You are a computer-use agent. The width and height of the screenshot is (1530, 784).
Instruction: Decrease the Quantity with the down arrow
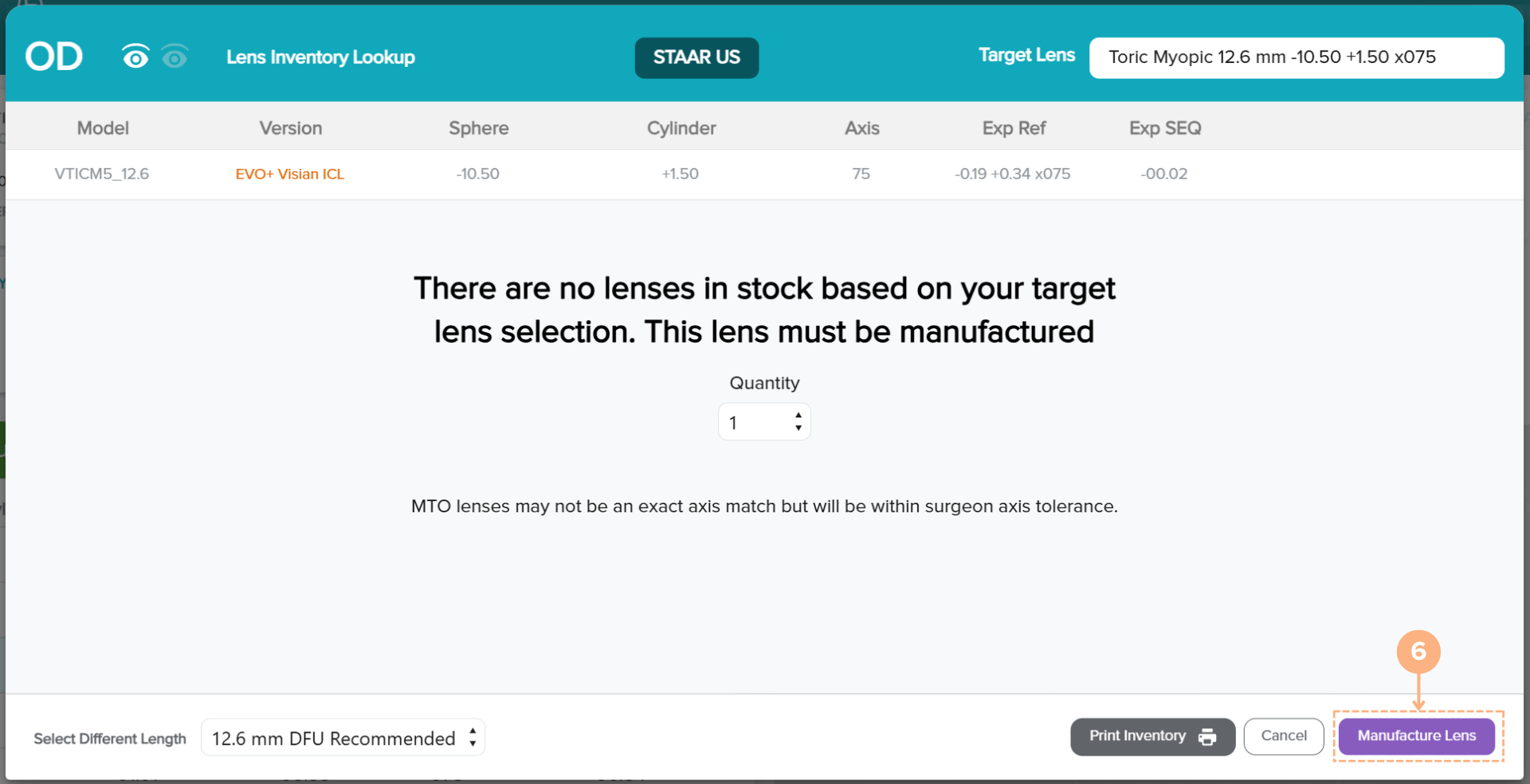pos(798,429)
